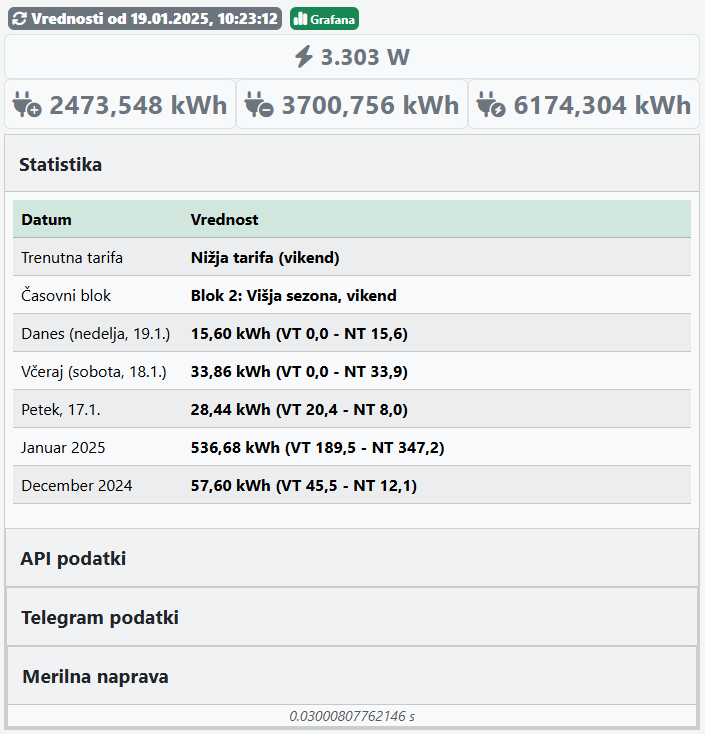Select the 28,44 kWh Friday value
Image resolution: width=705 pixels, height=734 pixels.
point(299,410)
